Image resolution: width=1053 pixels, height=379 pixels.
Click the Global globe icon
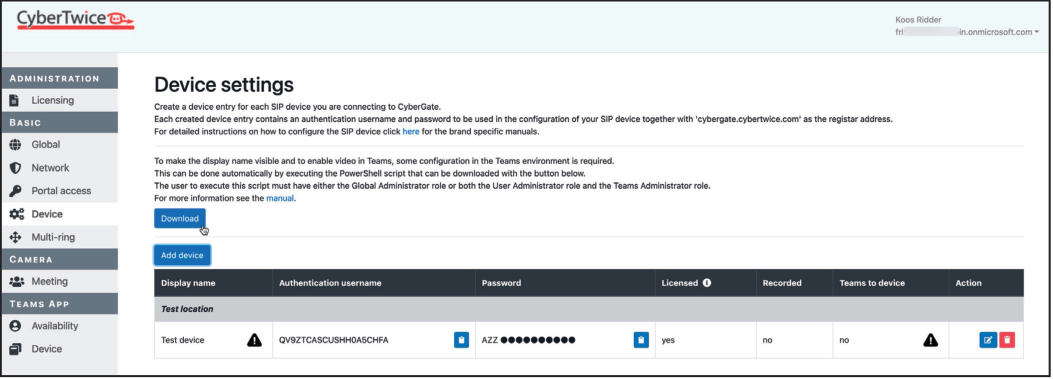15,144
